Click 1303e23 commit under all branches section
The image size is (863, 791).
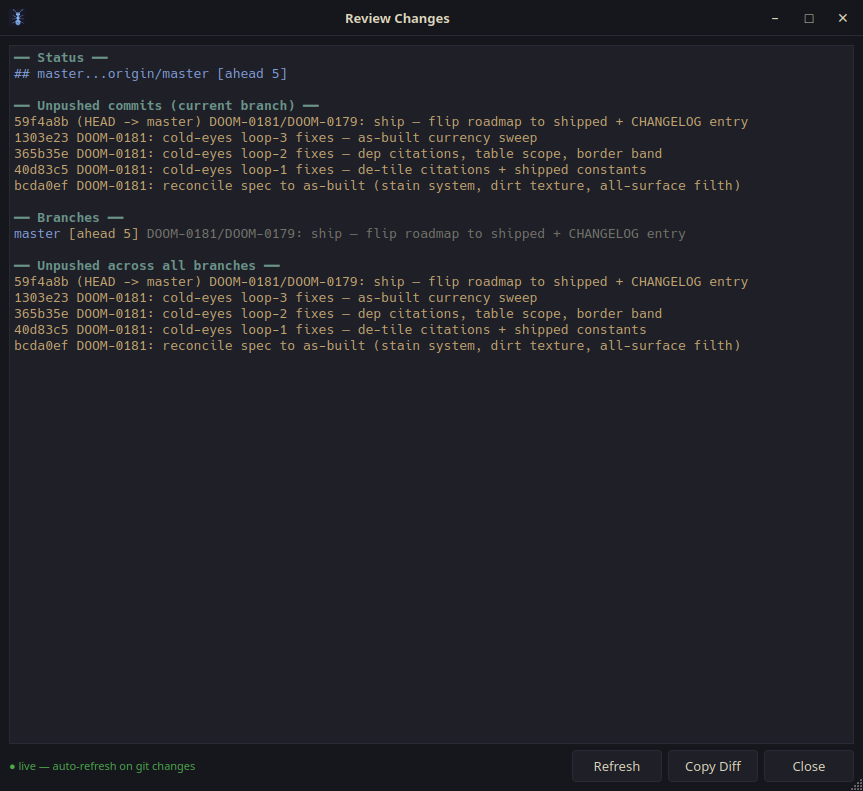click(x=275, y=298)
